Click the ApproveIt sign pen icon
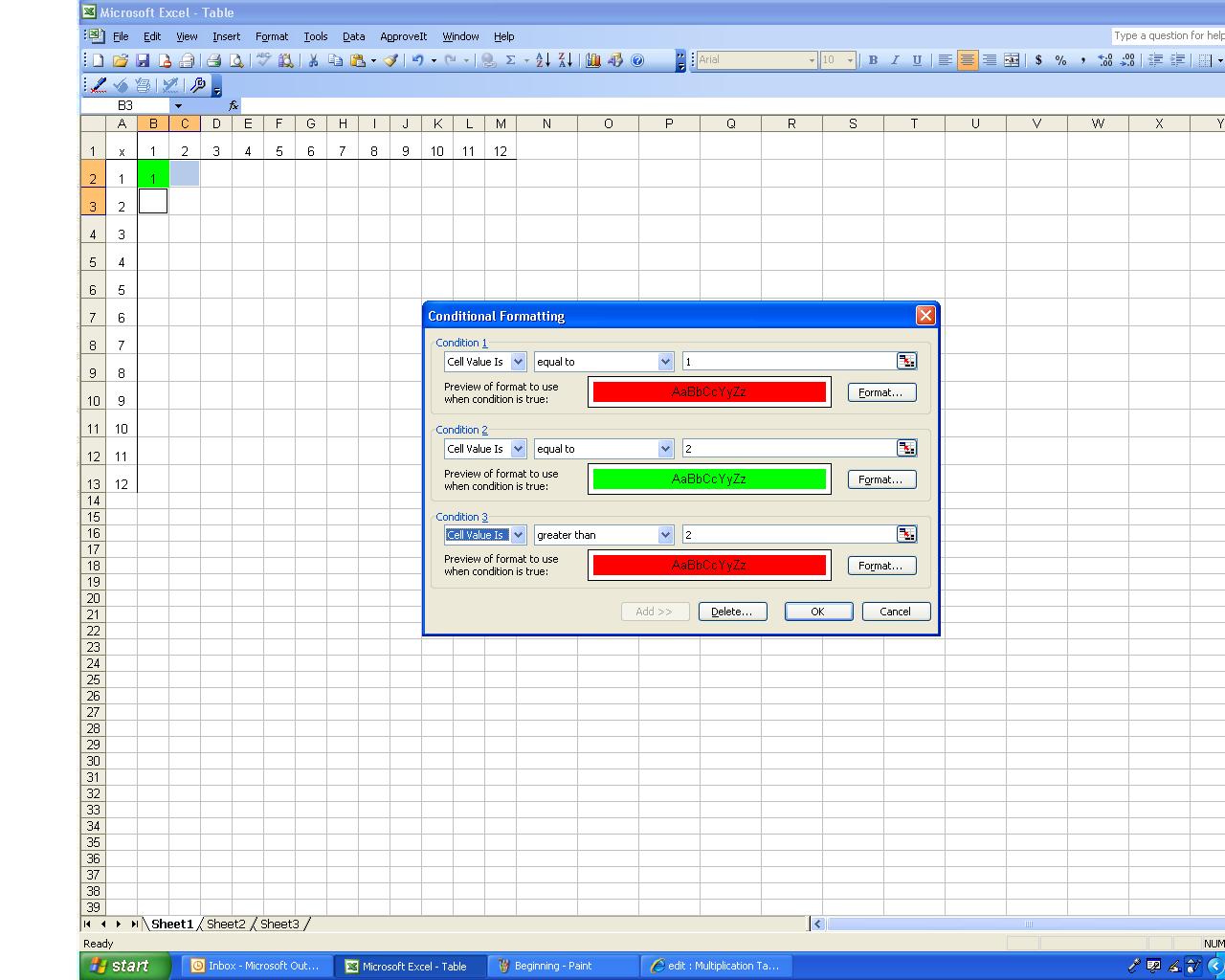1225x980 pixels. pos(98,85)
